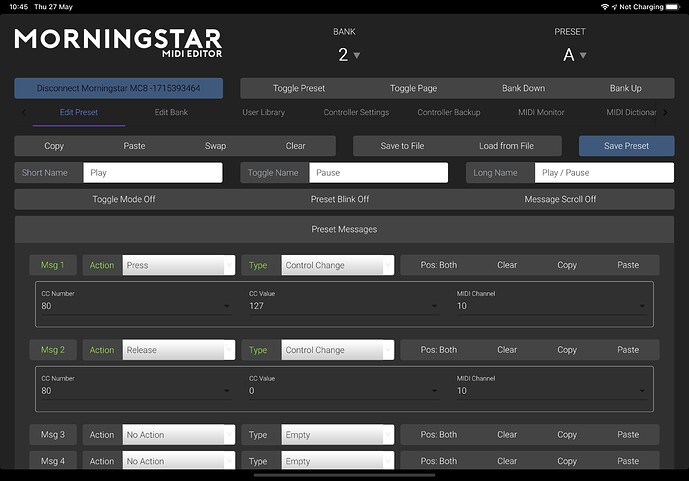The height and width of the screenshot is (481, 689).
Task: Paste into the current preset
Action: pos(134,146)
